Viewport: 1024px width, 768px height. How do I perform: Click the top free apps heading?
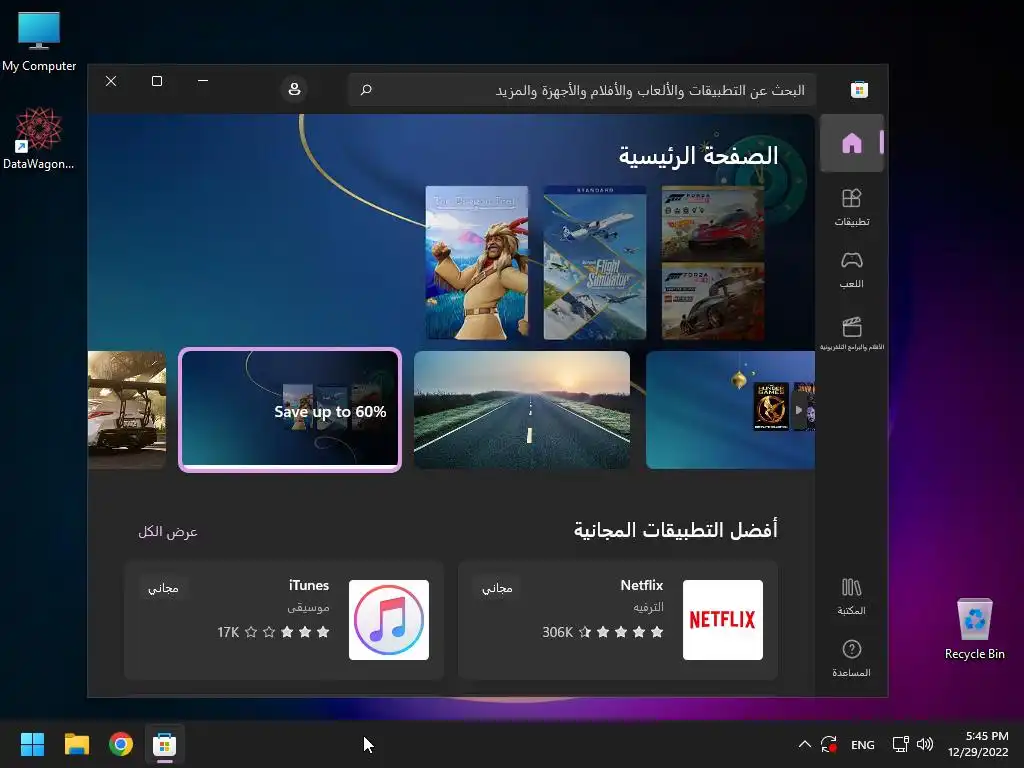[x=675, y=530]
